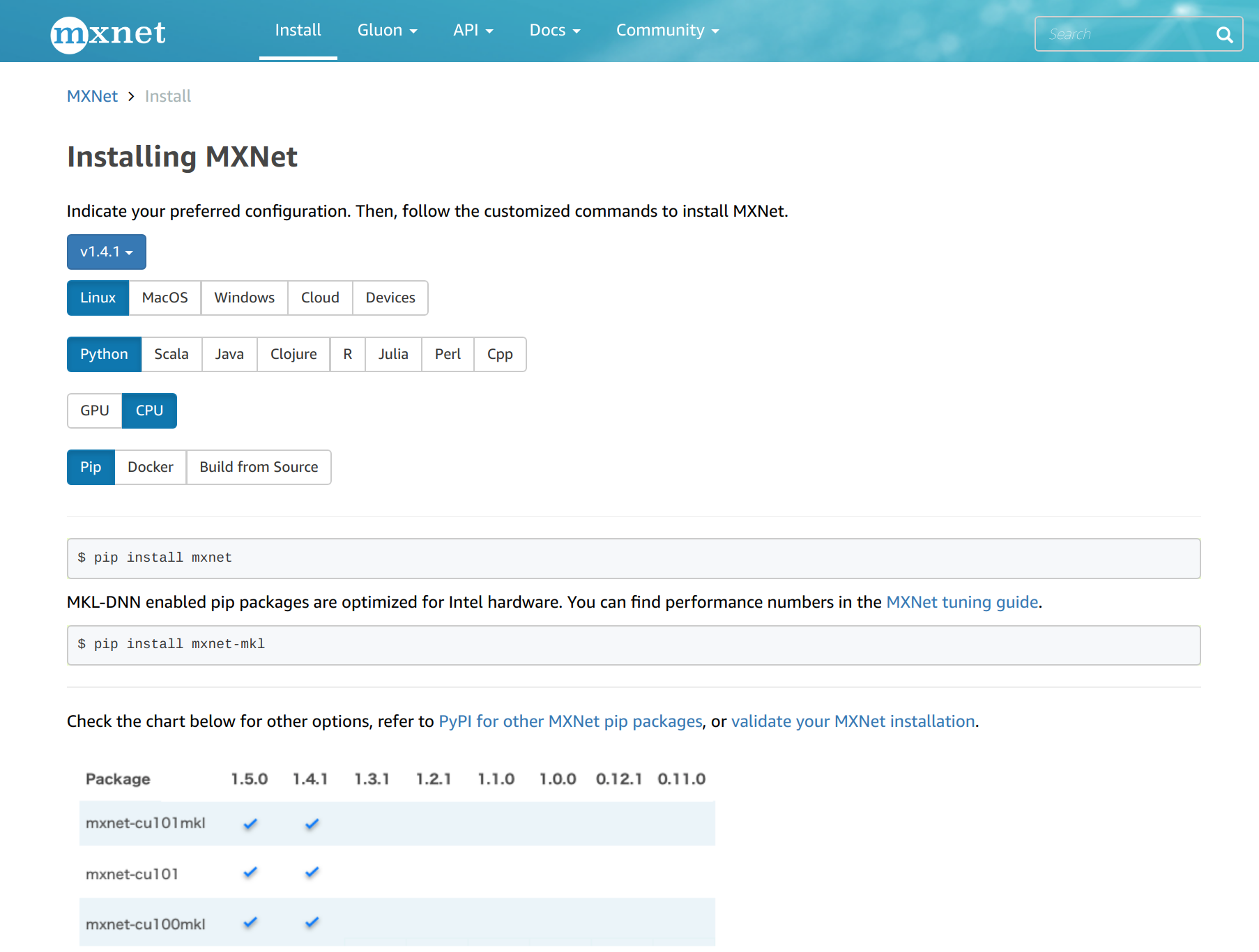Click mxnet-cu100mkl package row label
This screenshot has width=1259, height=952.
(x=146, y=924)
